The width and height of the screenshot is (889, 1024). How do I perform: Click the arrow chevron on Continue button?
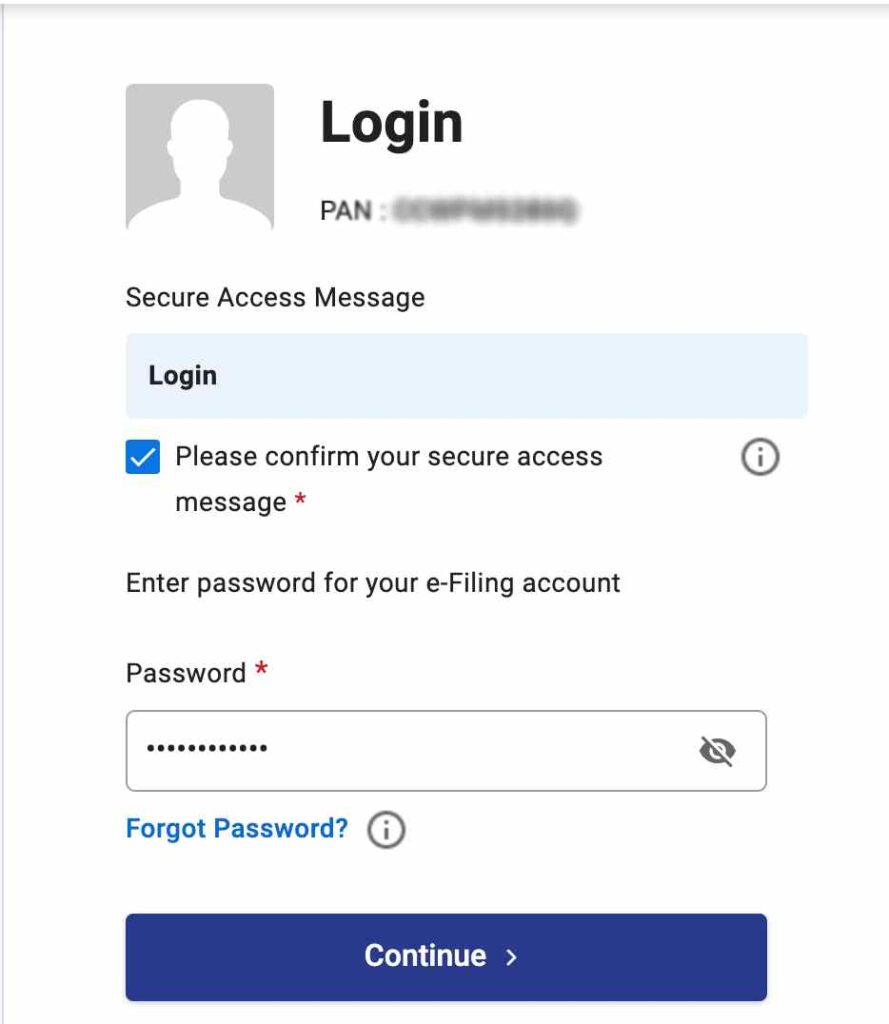(x=511, y=957)
